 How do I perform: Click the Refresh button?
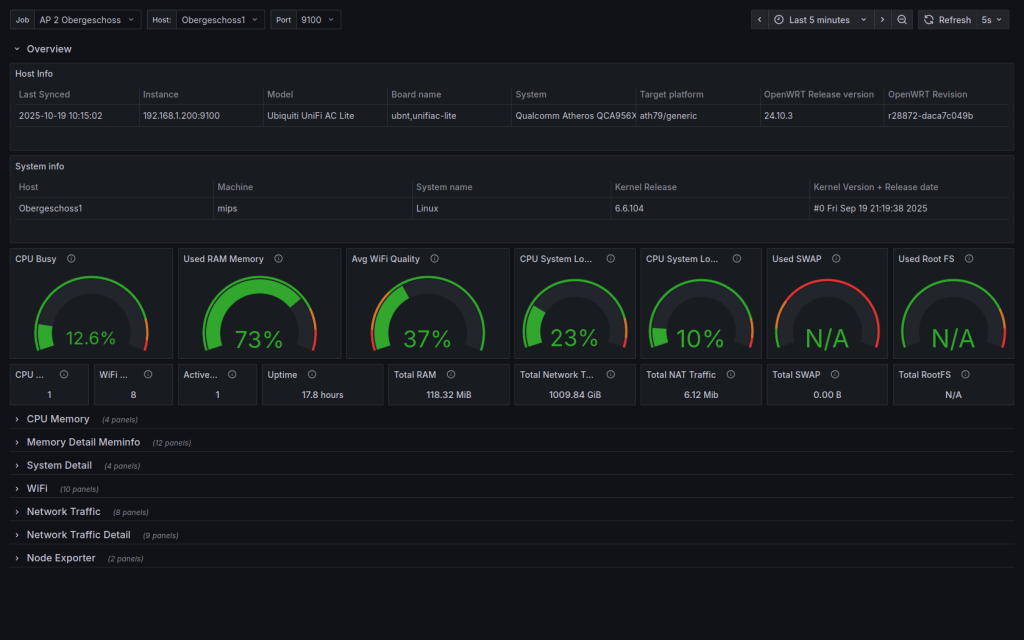(x=946, y=20)
